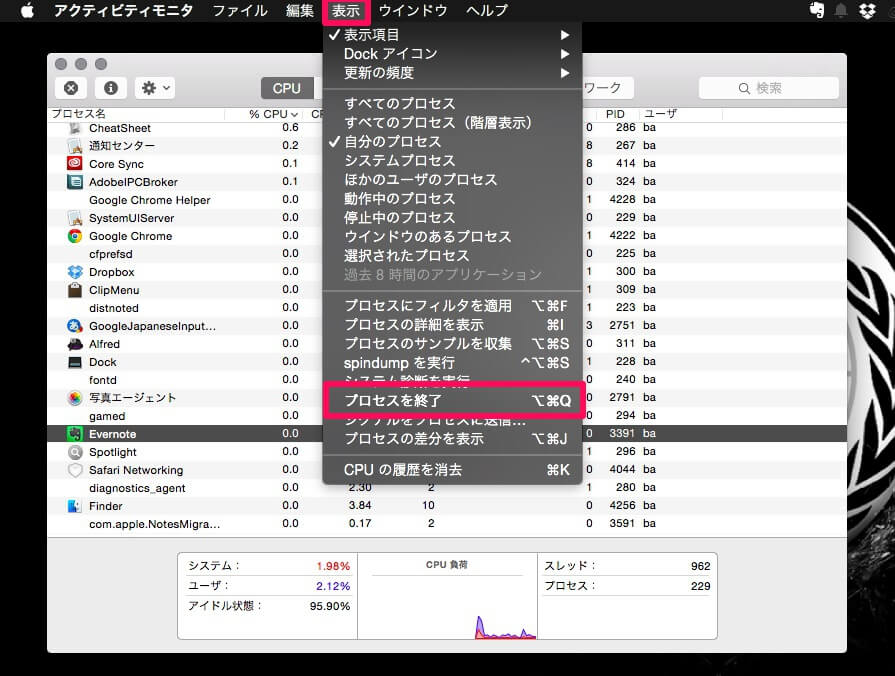Click the 検索 search field
Viewport: 895px width, 676px height.
[x=768, y=88]
